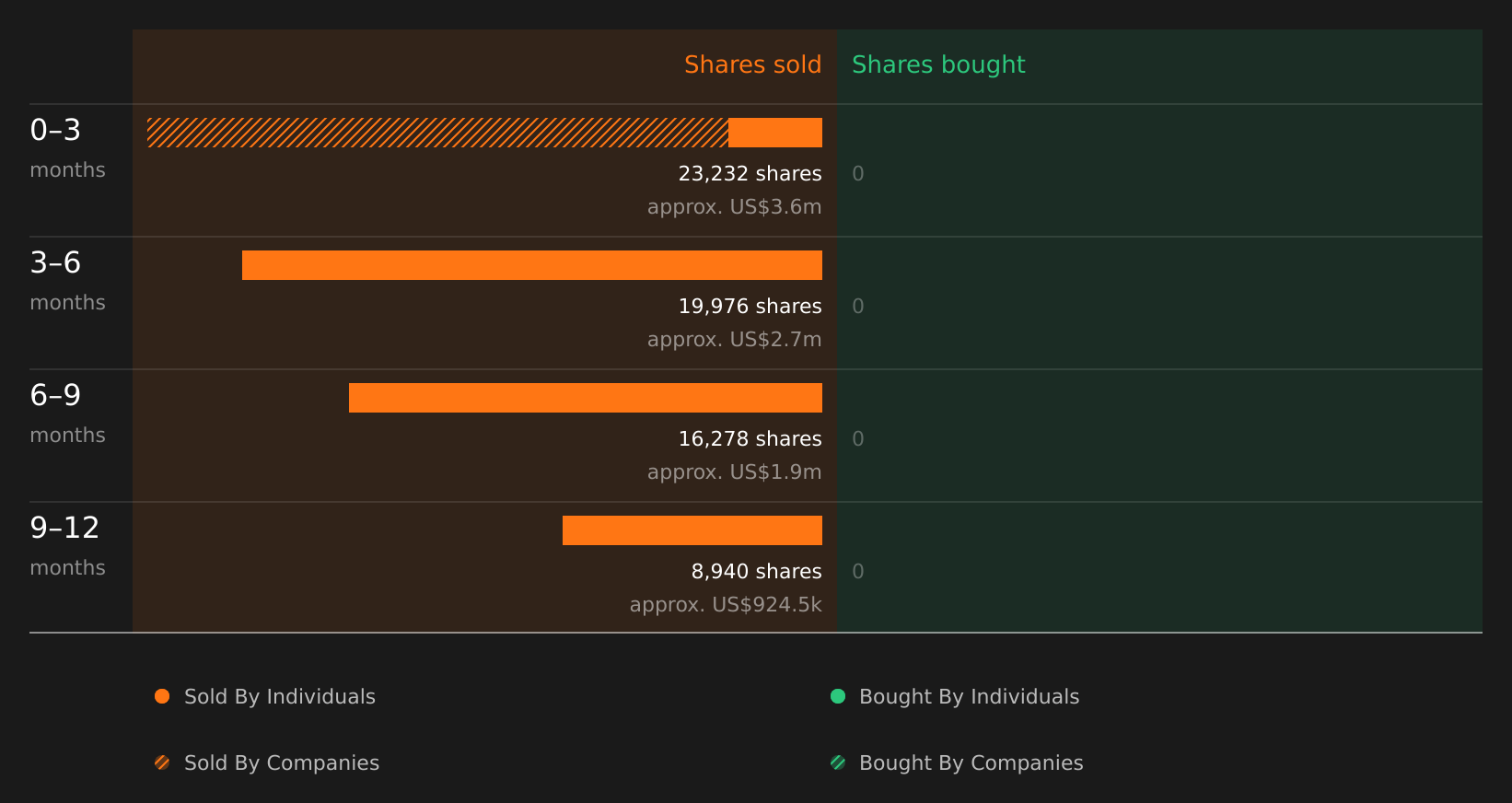
Task: Click the hatched companies segment of 0–3 months bar
Action: coord(437,133)
